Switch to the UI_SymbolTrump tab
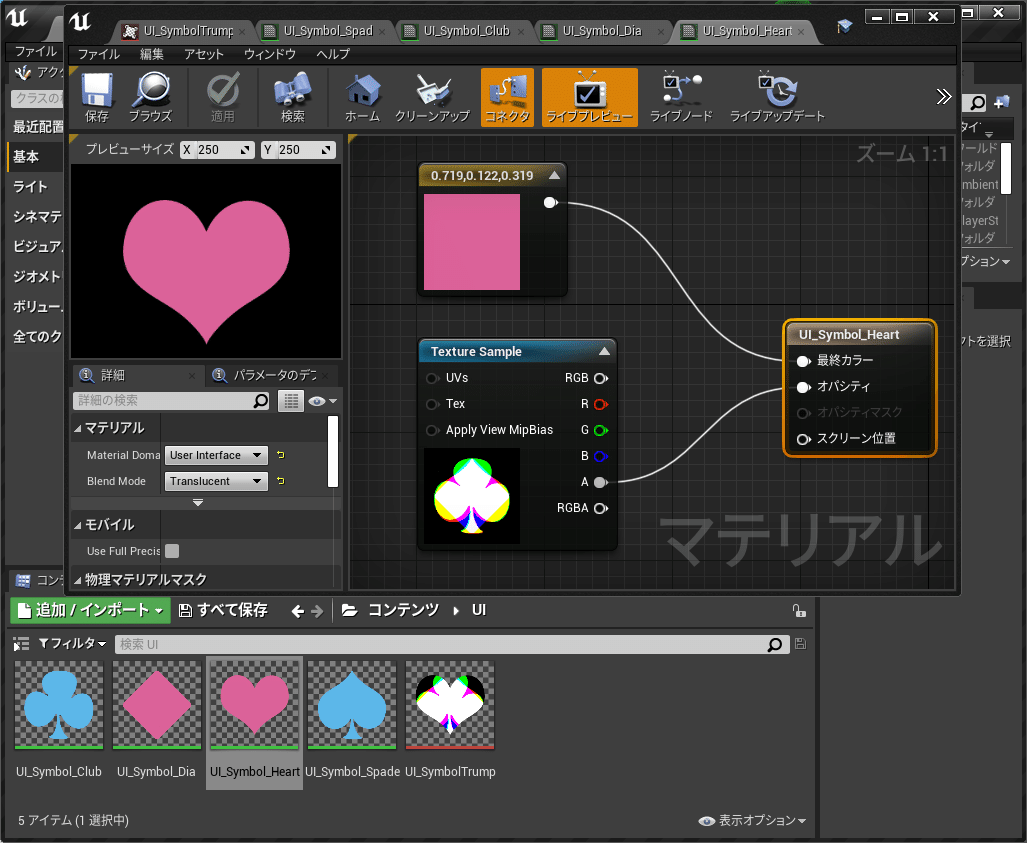This screenshot has width=1027, height=843. (188, 31)
